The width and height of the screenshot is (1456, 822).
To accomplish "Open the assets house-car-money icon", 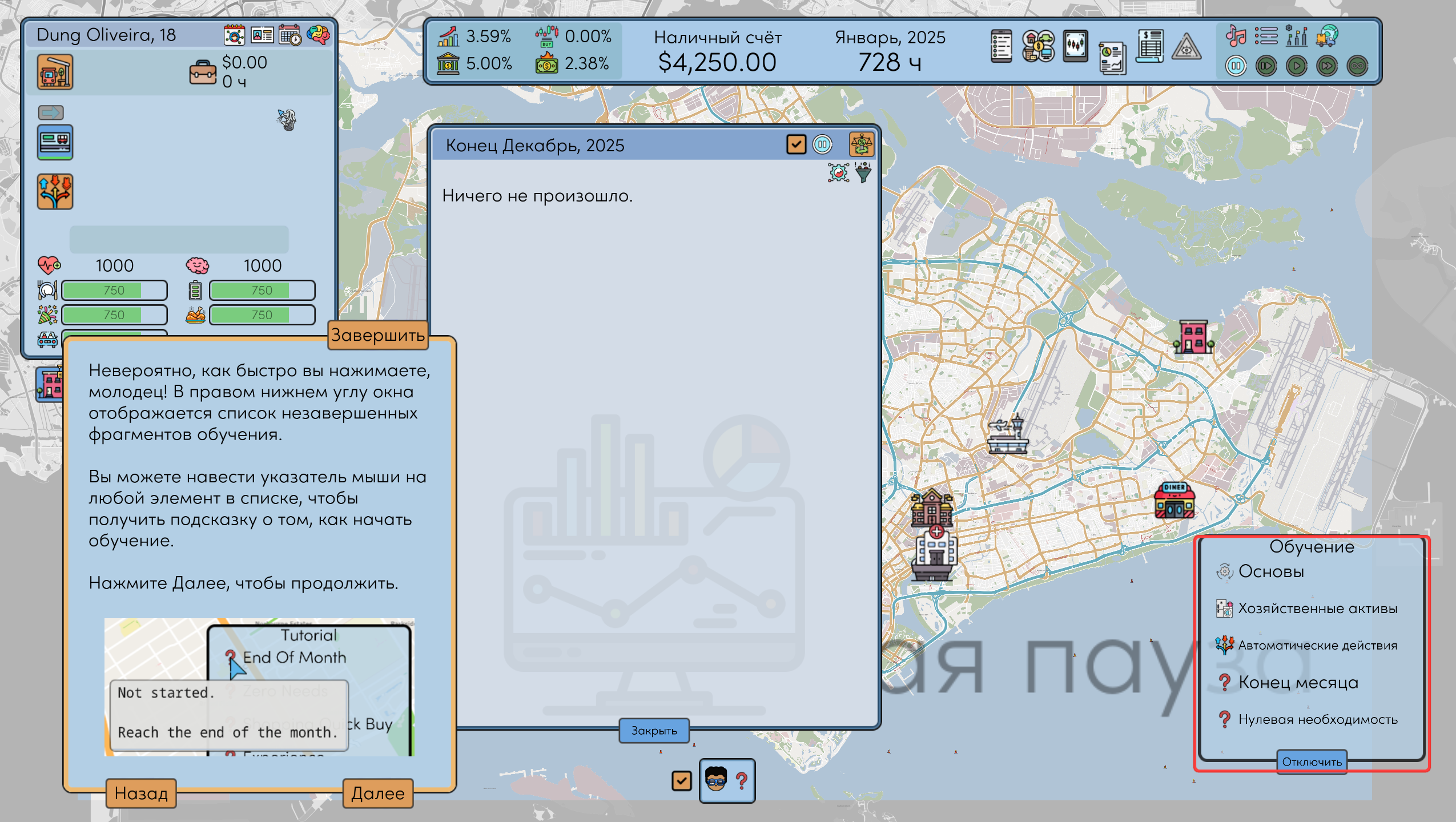I will pyautogui.click(x=1039, y=46).
